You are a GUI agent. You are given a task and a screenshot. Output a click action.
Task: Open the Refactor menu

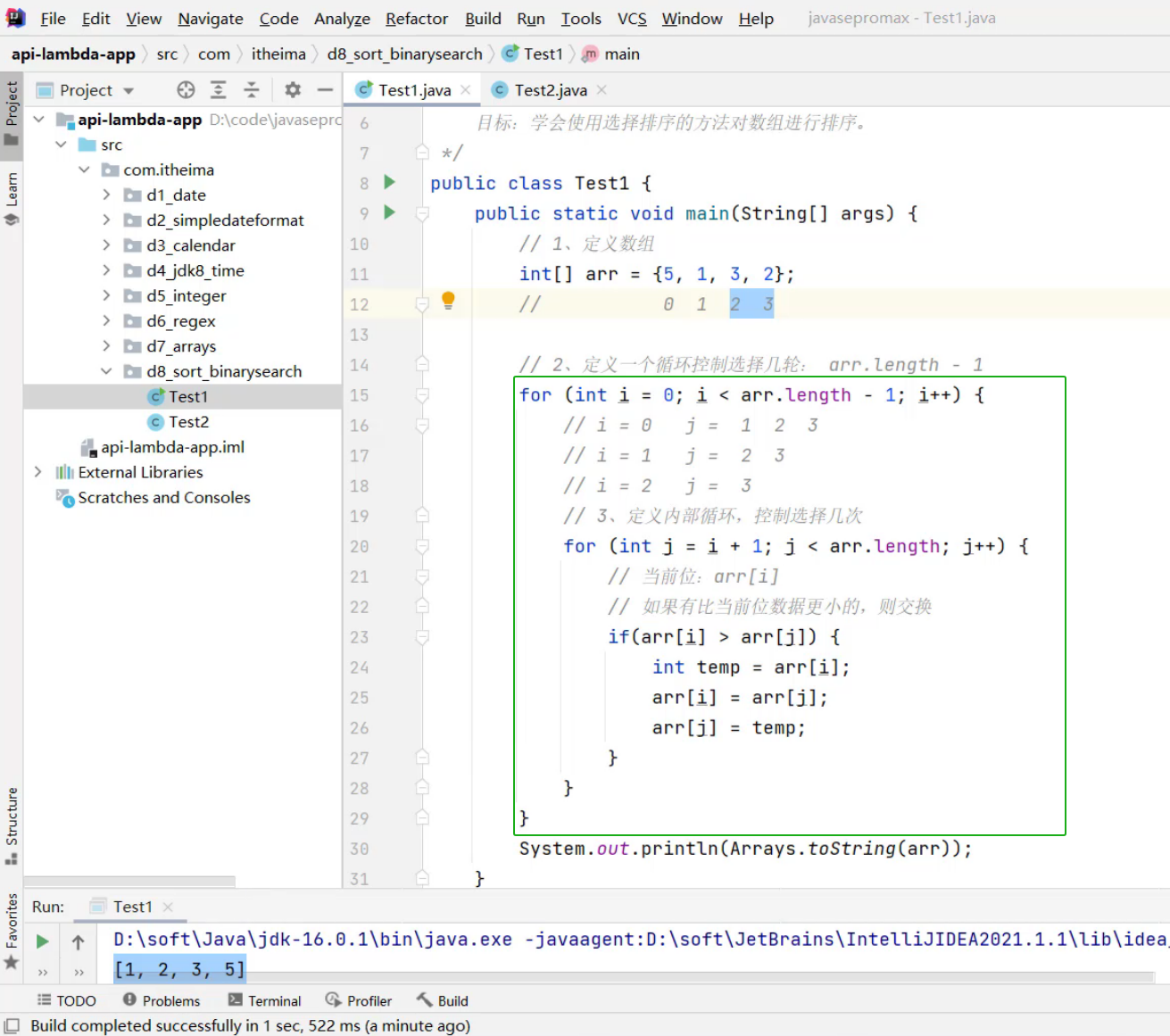[x=416, y=19]
